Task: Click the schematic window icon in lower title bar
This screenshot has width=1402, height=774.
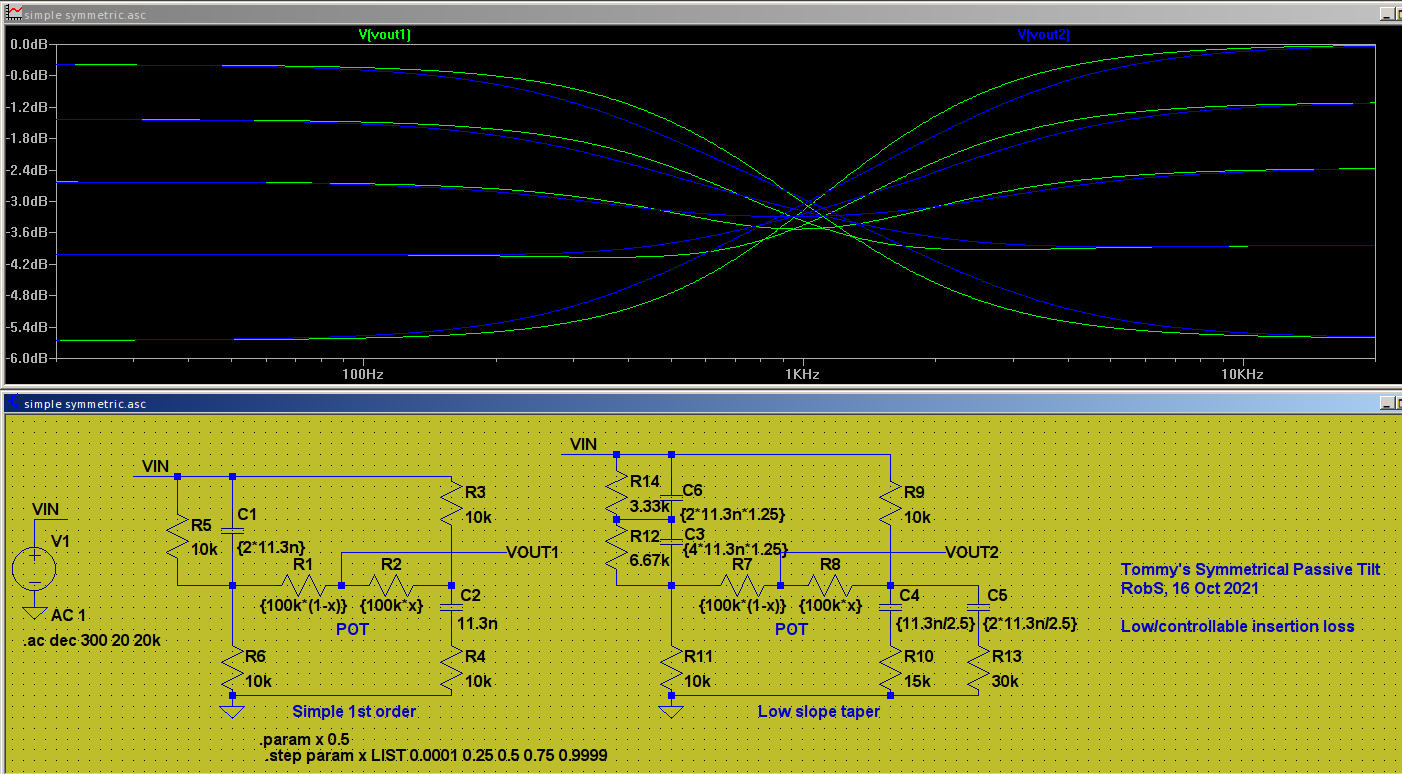Action: click(12, 403)
